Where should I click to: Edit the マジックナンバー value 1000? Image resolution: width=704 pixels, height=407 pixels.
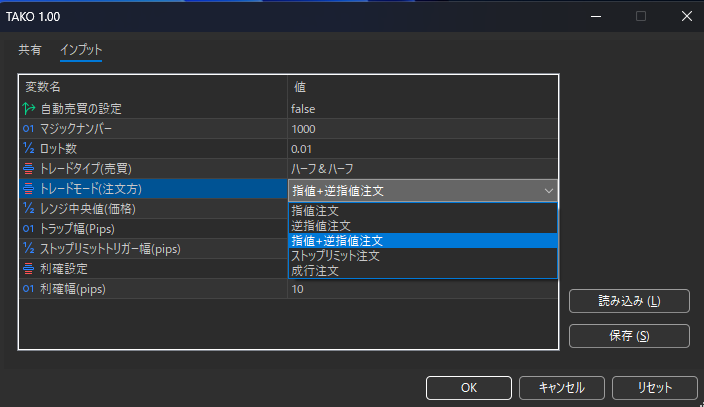(422, 129)
